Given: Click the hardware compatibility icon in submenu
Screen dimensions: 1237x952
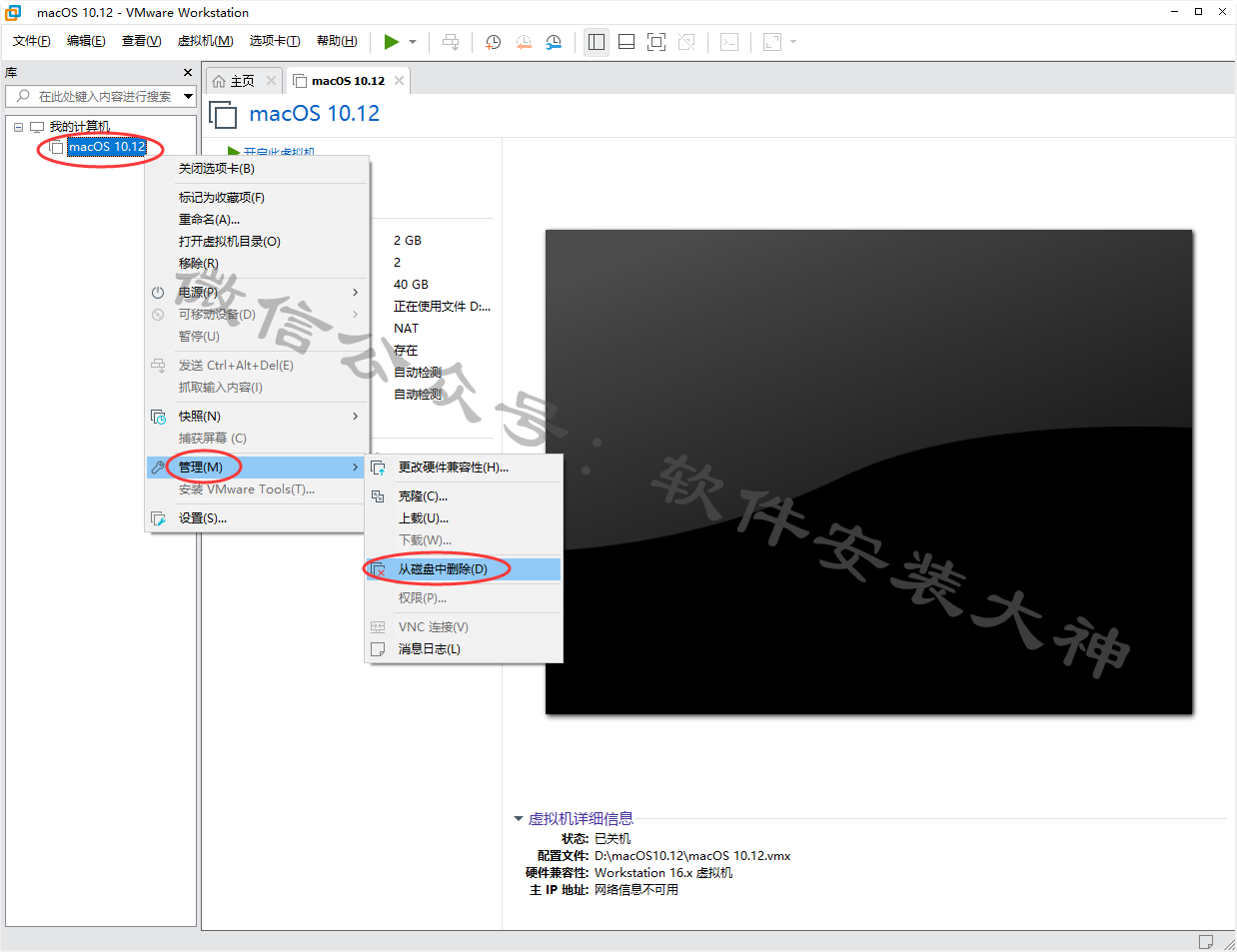Looking at the screenshot, I should point(378,468).
